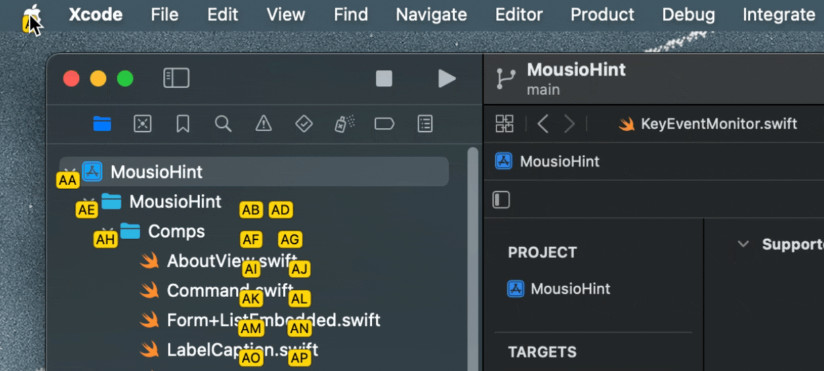This screenshot has width=824, height=371.
Task: Toggle the project document outline sidebar
Action: coord(501,200)
